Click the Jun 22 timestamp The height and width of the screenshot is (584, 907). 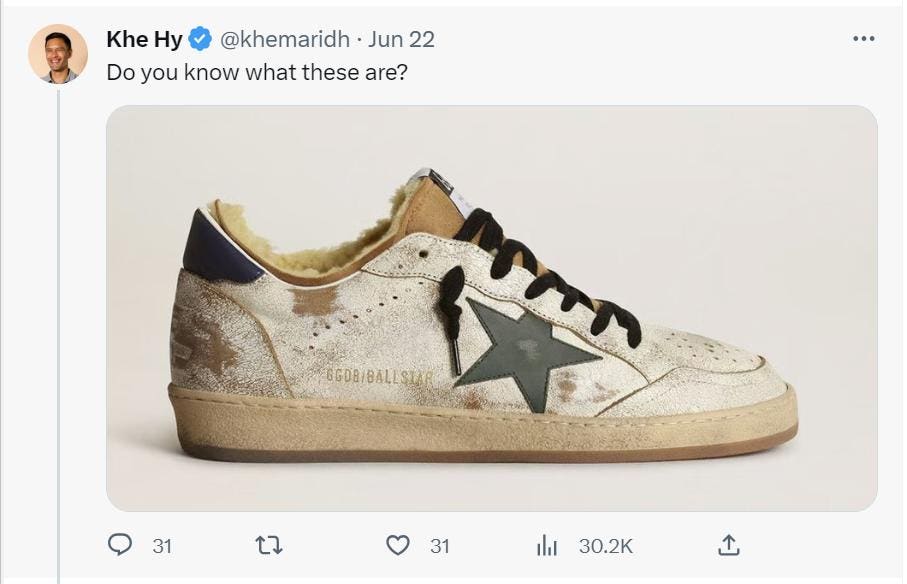click(401, 39)
